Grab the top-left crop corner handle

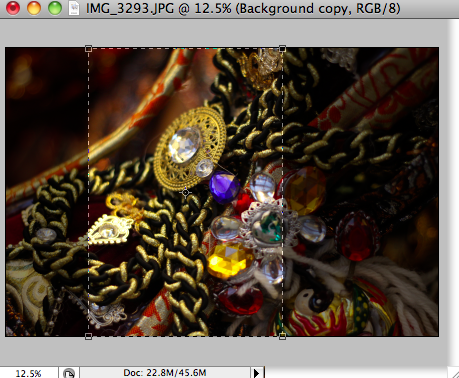point(88,49)
